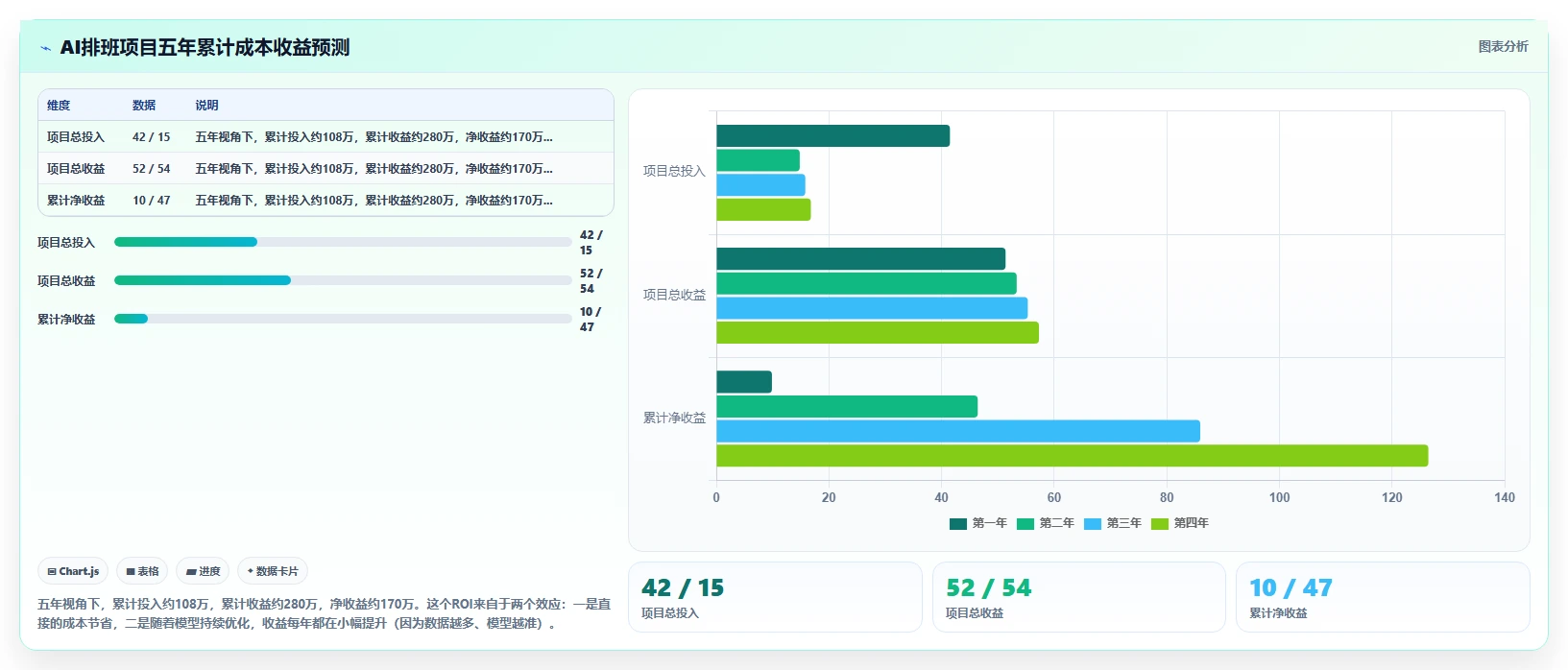Click the 项目总投入 chart axis label
The image size is (1568, 670).
coord(674,171)
